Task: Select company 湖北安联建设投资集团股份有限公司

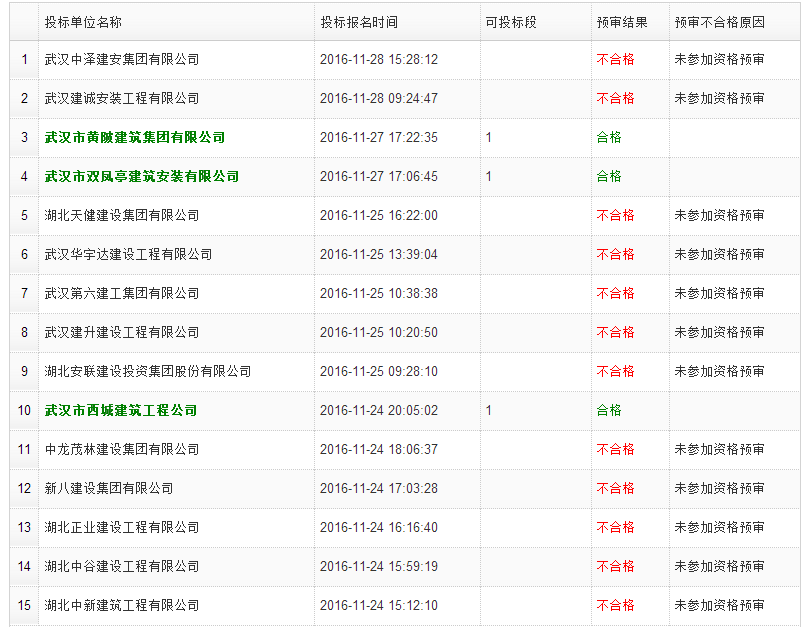Action: (x=148, y=371)
